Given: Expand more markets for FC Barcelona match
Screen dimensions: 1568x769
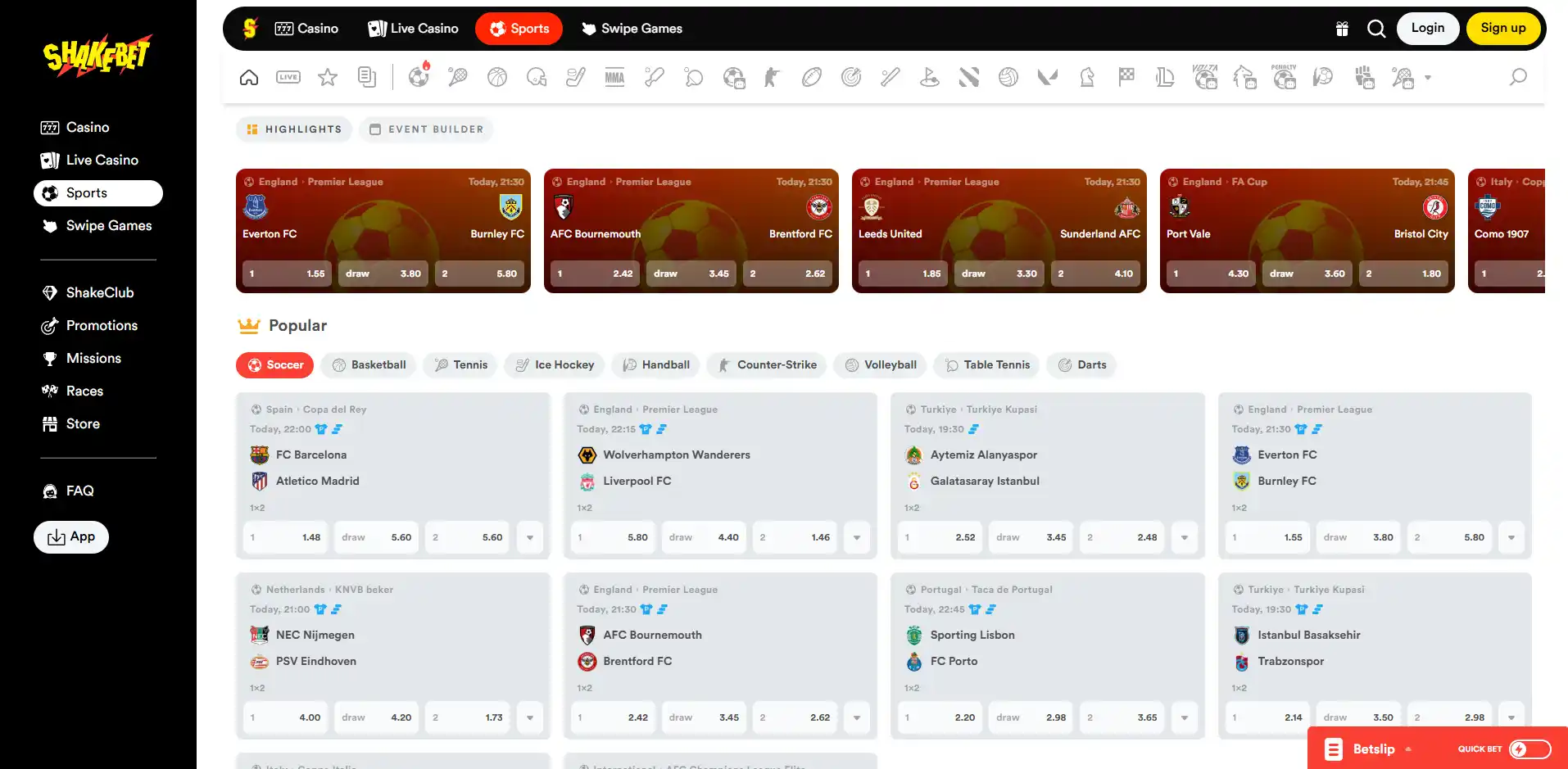Looking at the screenshot, I should 530,537.
